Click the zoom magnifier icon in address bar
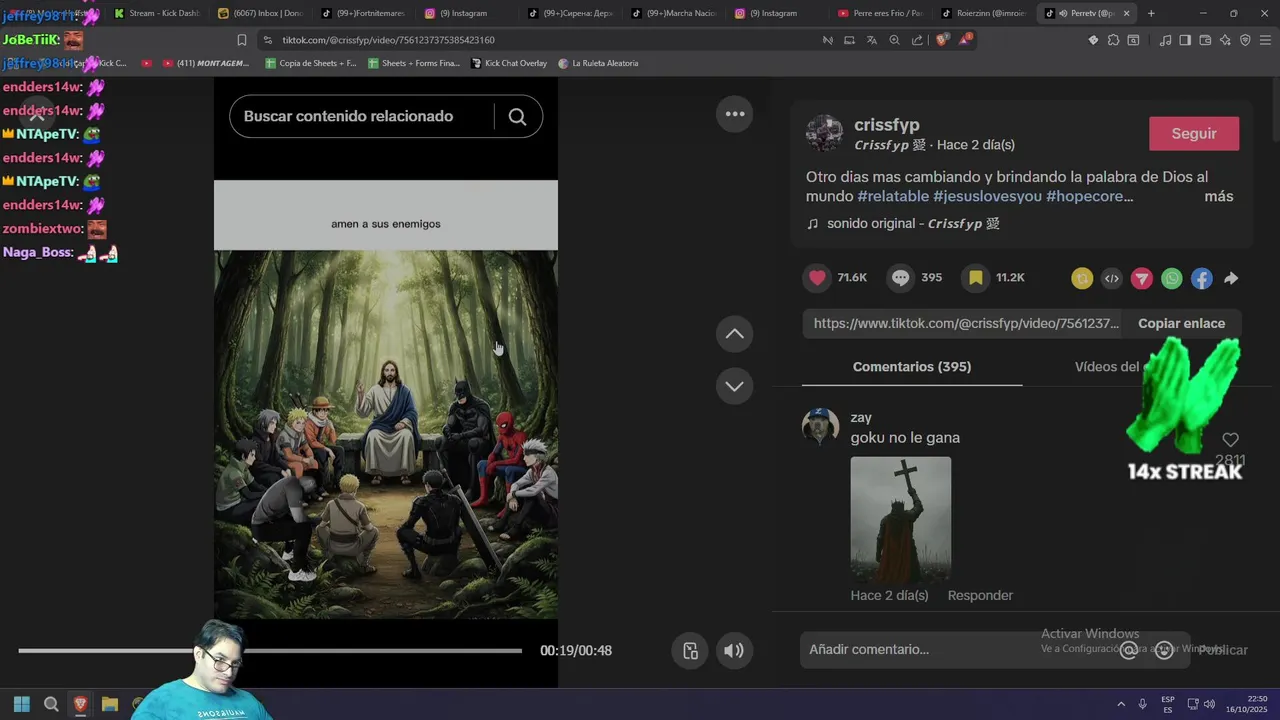This screenshot has height=720, width=1280. coord(895,40)
